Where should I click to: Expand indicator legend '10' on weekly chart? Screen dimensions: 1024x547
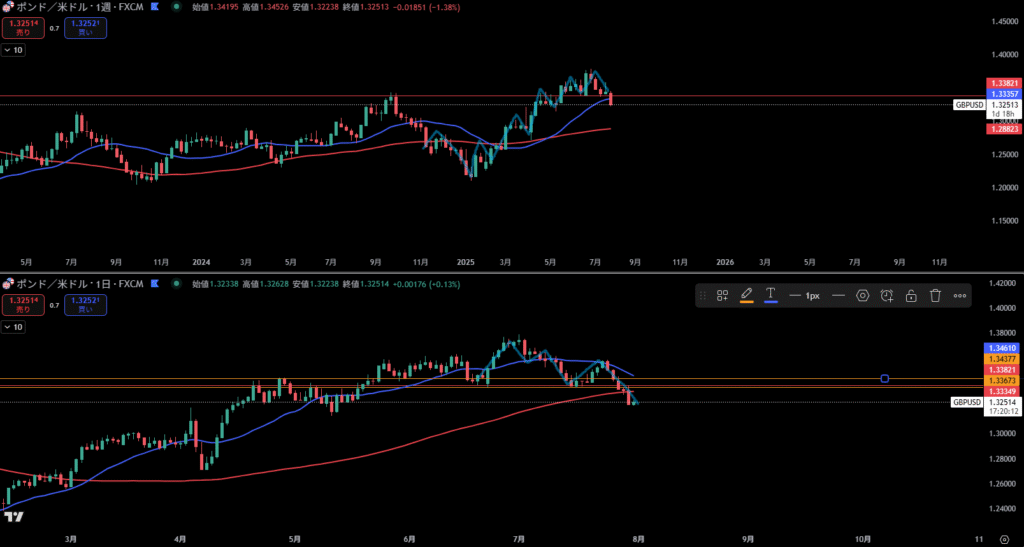pyautogui.click(x=14, y=50)
